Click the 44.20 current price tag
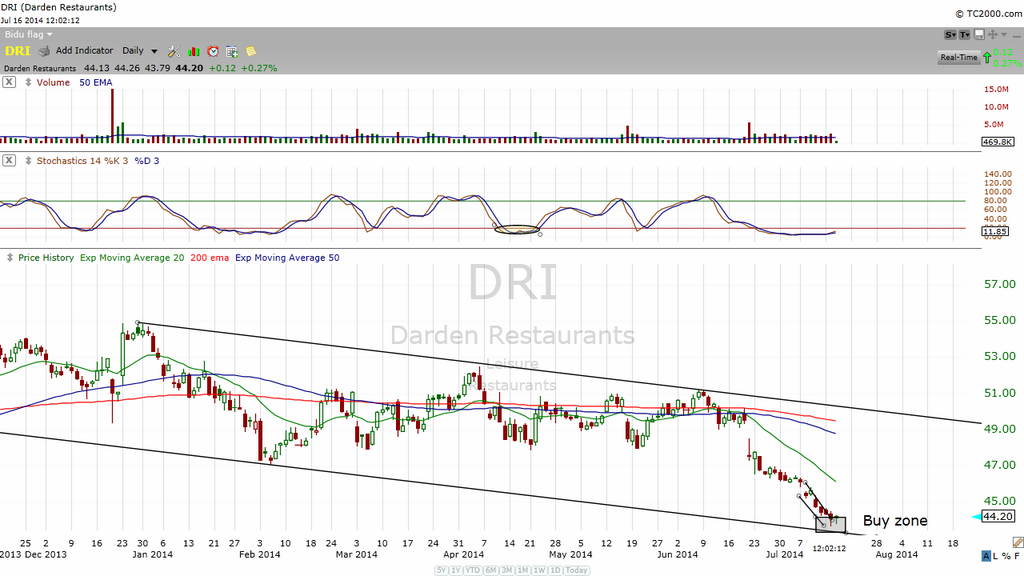The height and width of the screenshot is (576, 1024). pyautogui.click(x=998, y=517)
